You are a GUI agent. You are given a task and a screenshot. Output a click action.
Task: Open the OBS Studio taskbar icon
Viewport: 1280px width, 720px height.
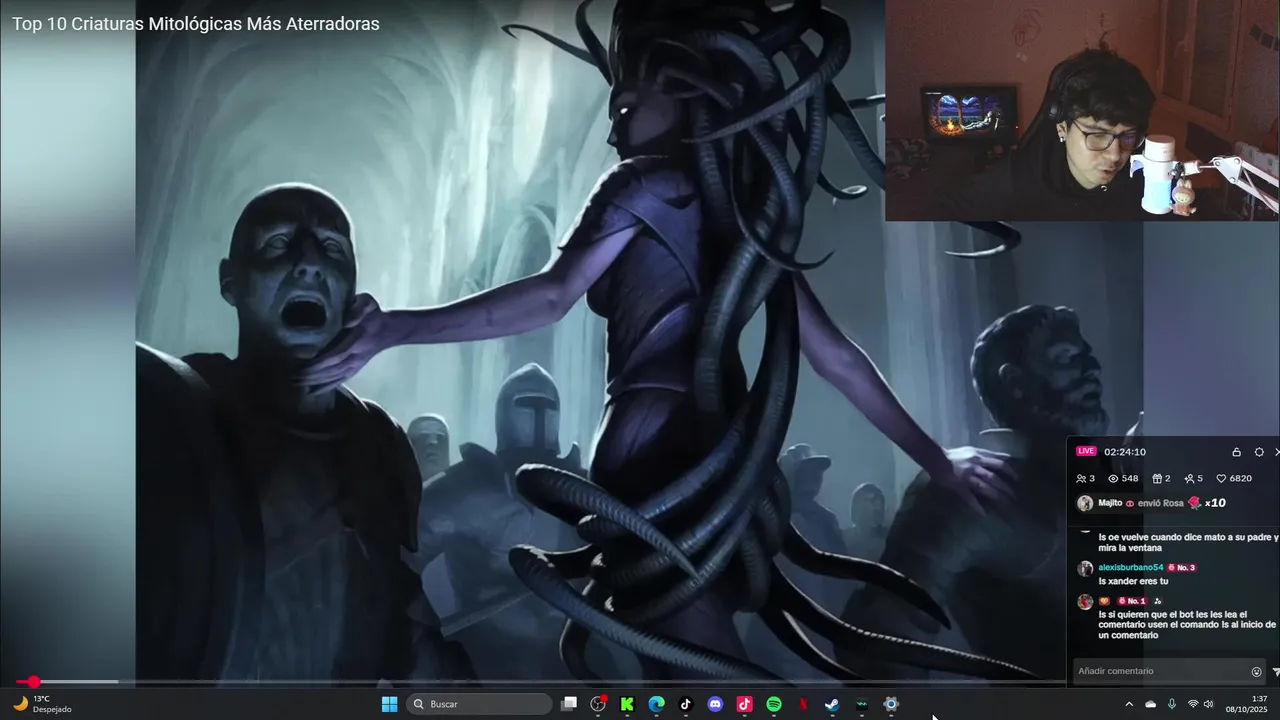(x=598, y=704)
